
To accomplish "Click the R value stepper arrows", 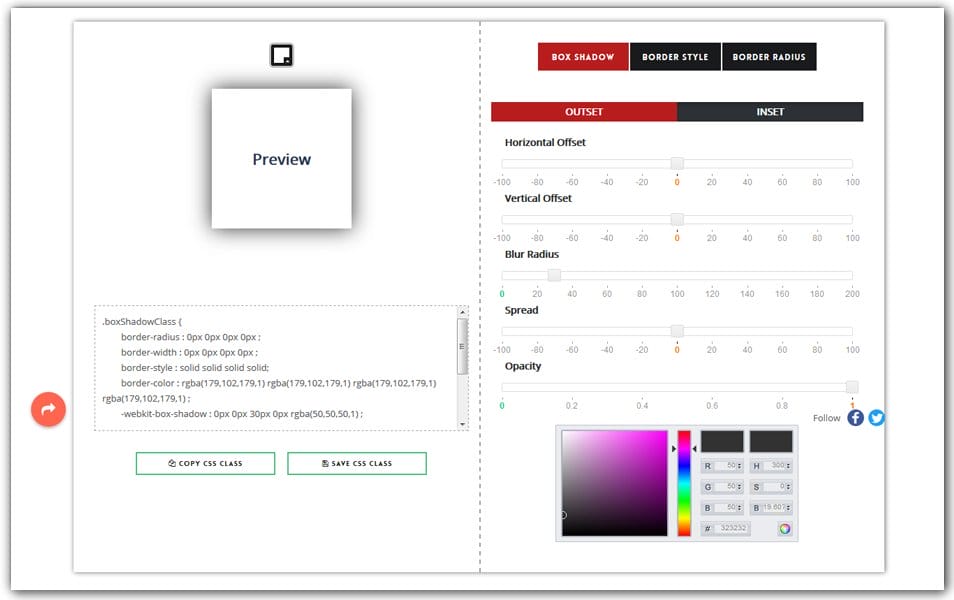I will pos(739,466).
